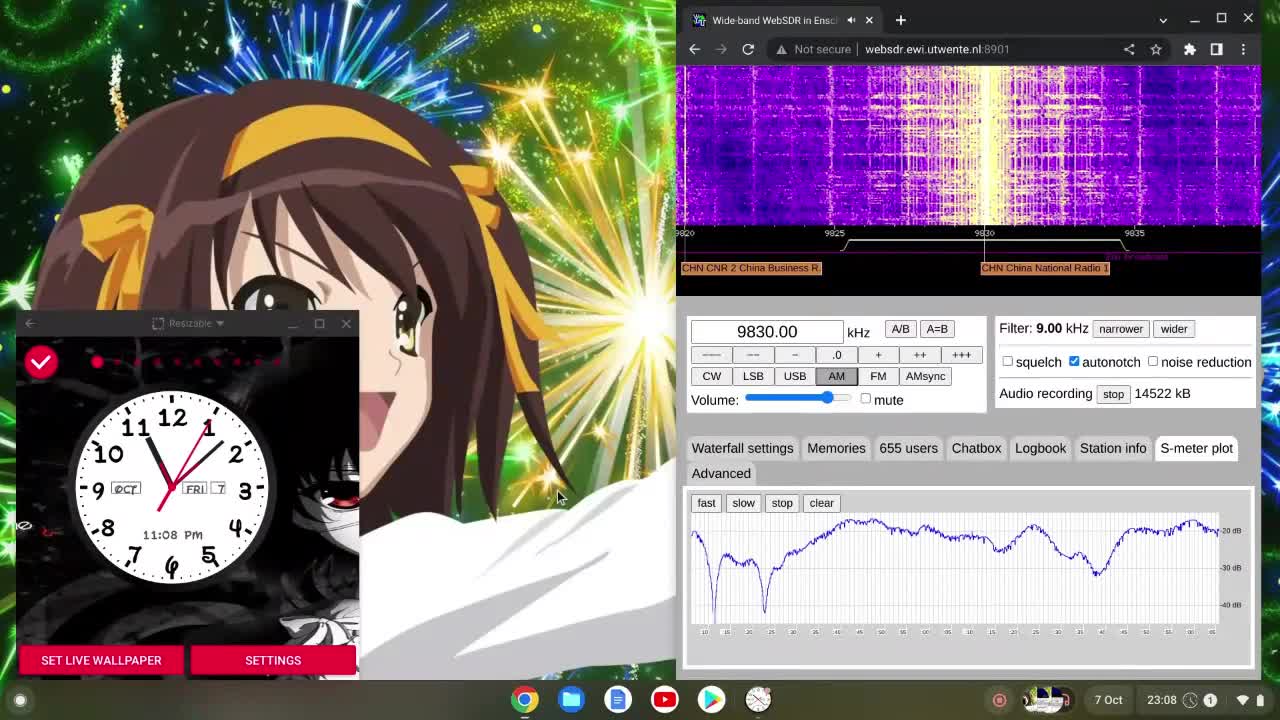
Task: Set S-meter plot speed to fast
Action: (706, 503)
